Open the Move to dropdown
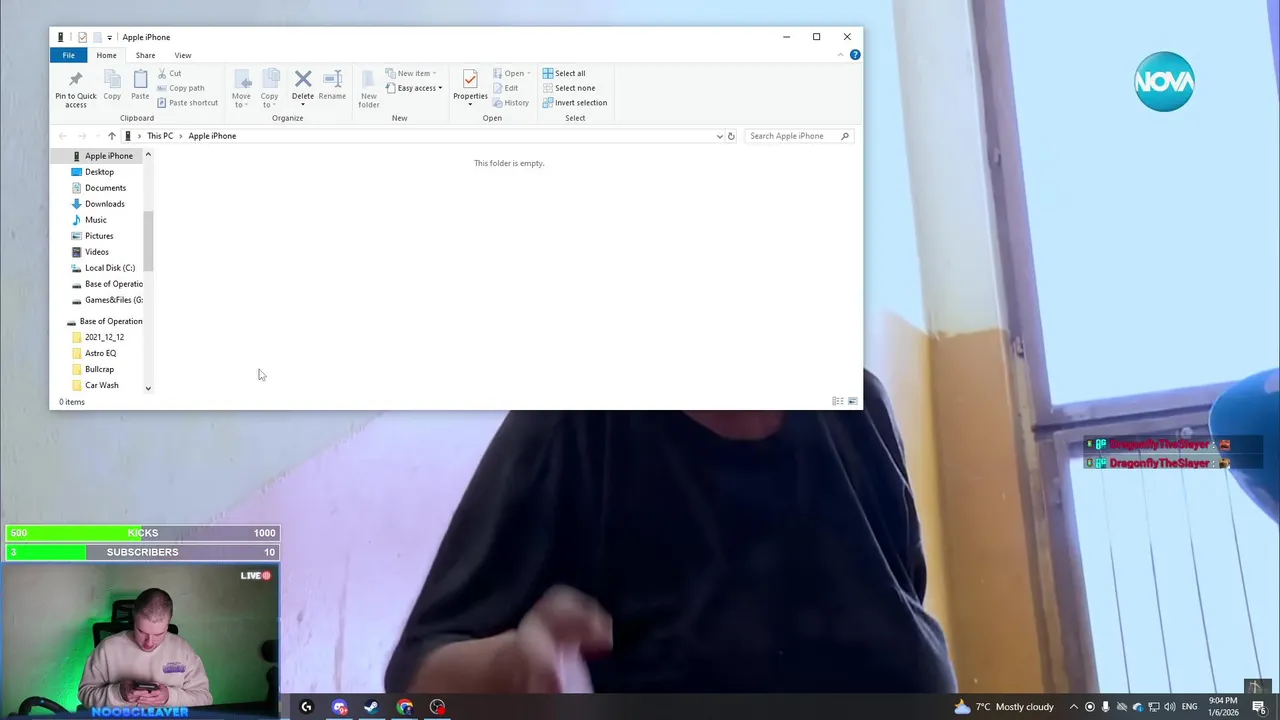 241,88
